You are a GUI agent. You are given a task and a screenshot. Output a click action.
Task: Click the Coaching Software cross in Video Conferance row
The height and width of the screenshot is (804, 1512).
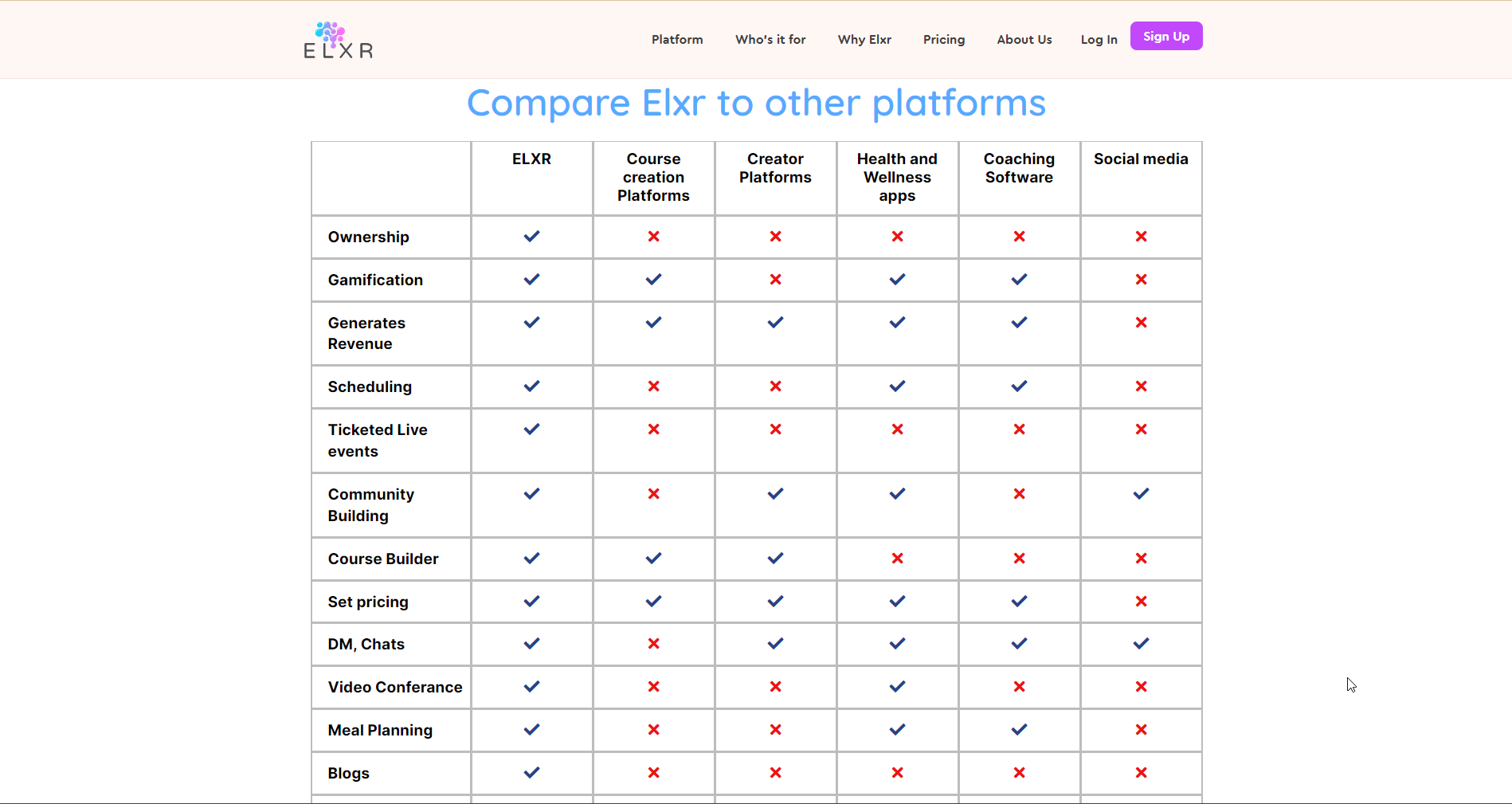[1019, 686]
